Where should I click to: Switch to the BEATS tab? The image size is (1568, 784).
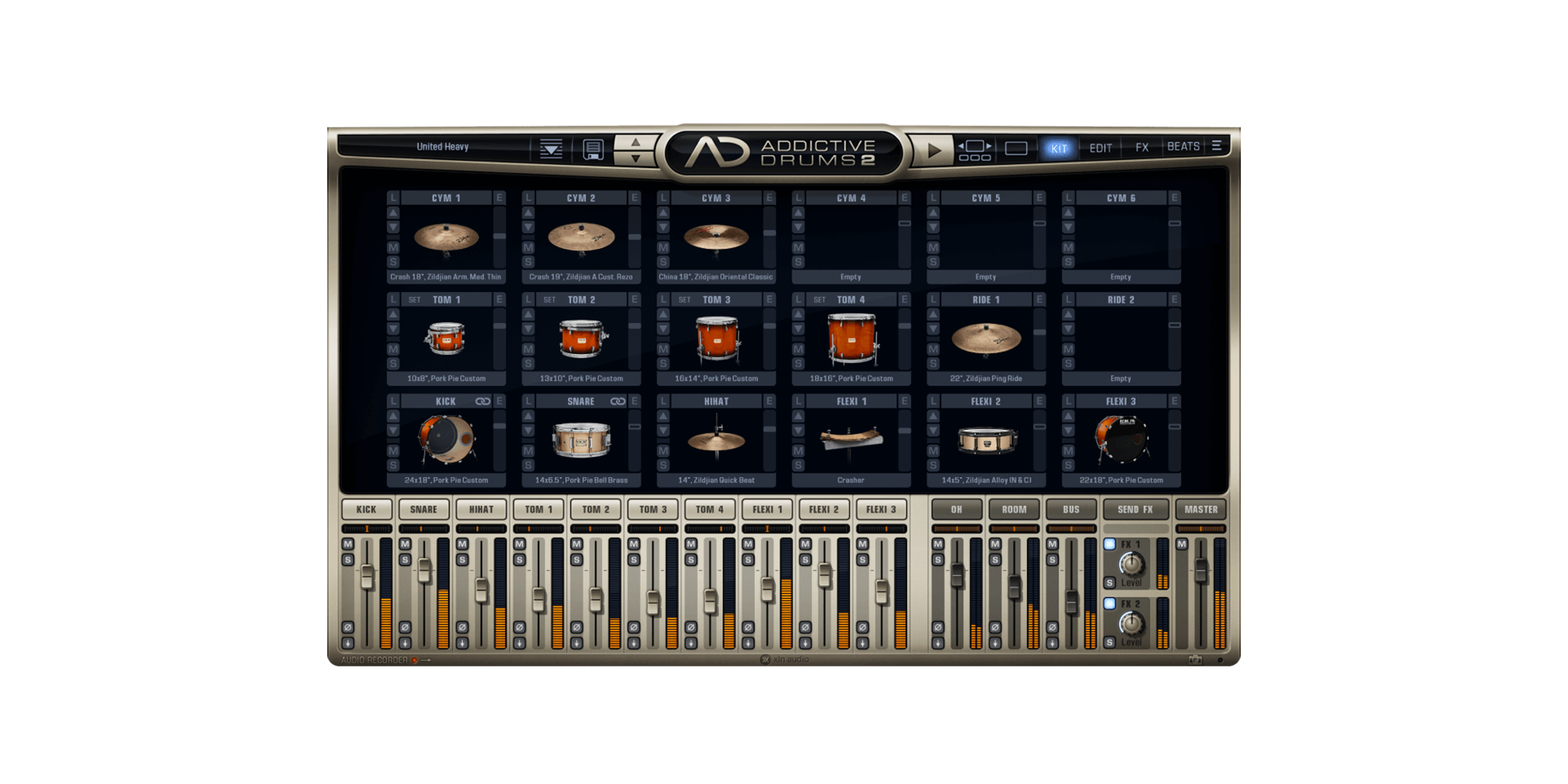tap(1183, 146)
